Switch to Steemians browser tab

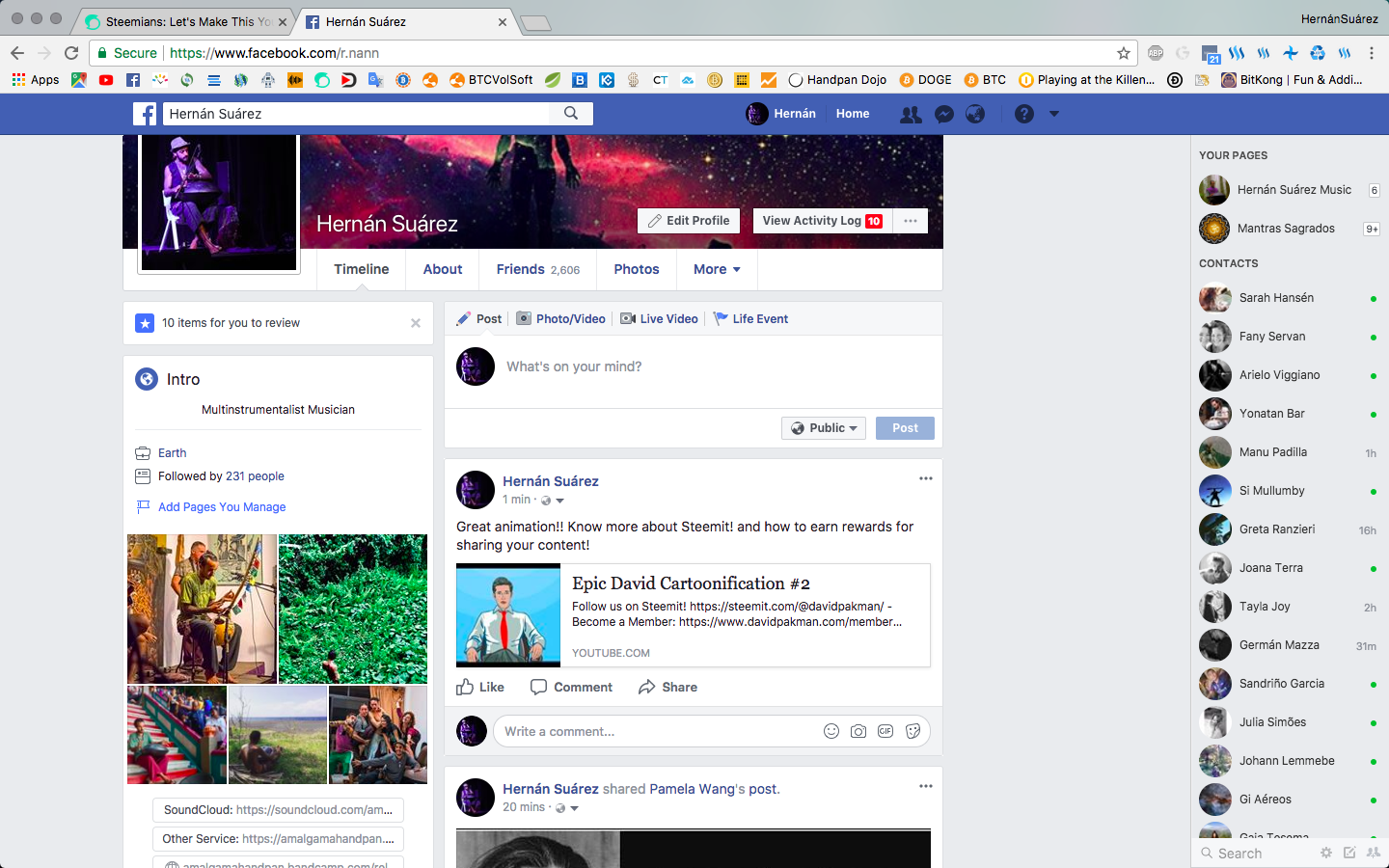click(183, 21)
